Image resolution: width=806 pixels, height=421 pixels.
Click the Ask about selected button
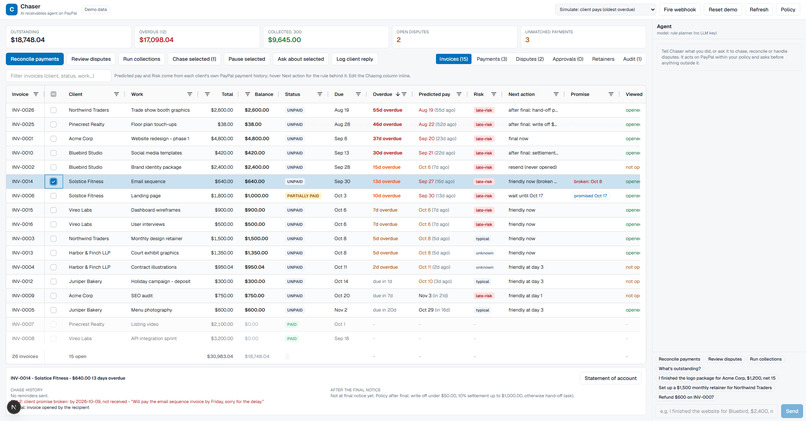coord(301,59)
